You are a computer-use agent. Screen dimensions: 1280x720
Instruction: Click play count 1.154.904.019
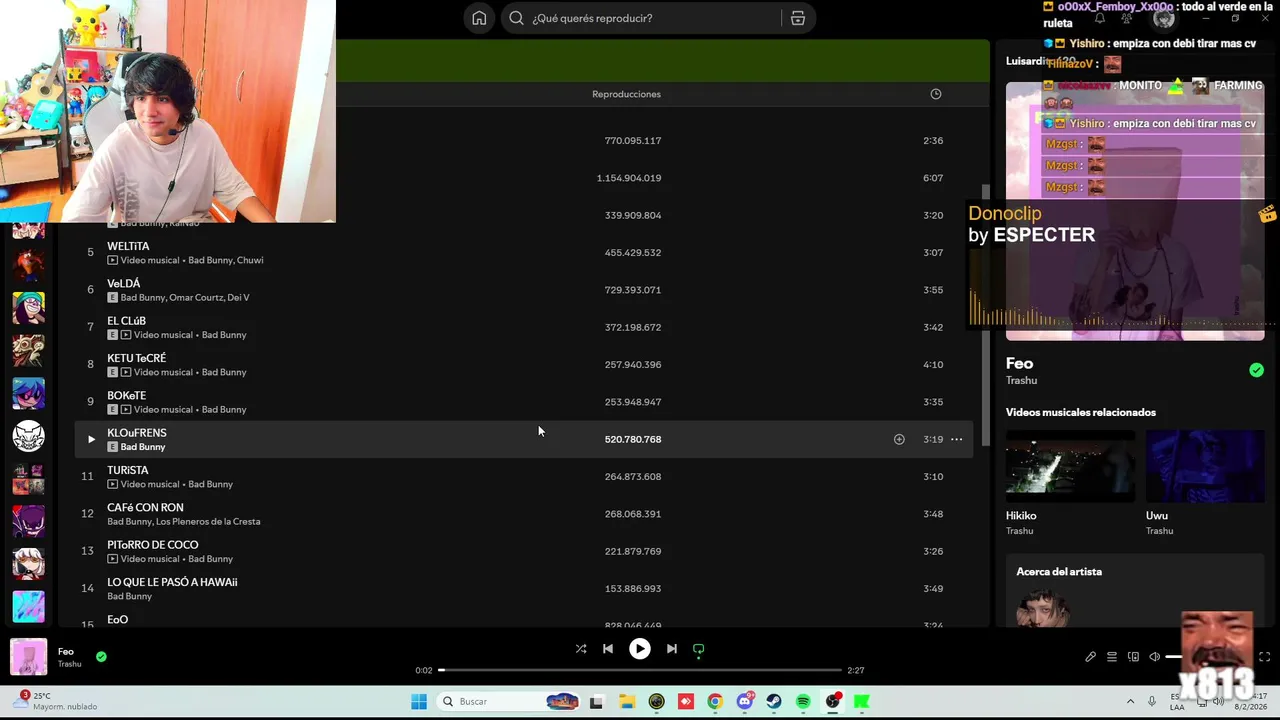pyautogui.click(x=629, y=178)
